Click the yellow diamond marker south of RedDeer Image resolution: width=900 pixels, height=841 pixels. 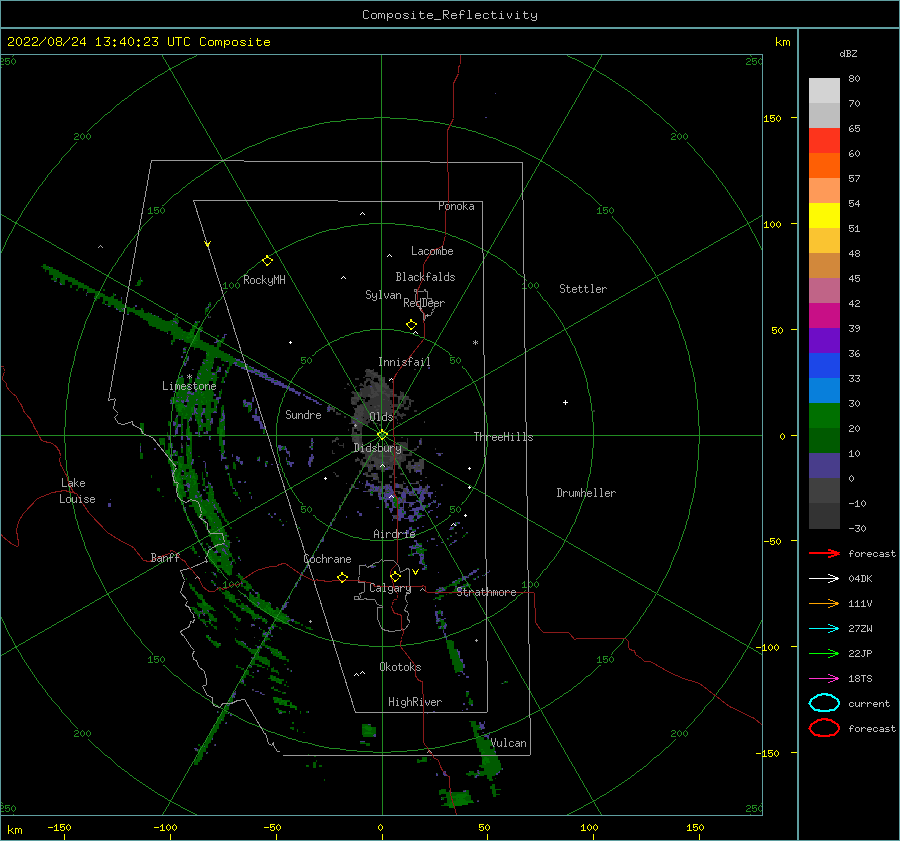pyautogui.click(x=411, y=325)
